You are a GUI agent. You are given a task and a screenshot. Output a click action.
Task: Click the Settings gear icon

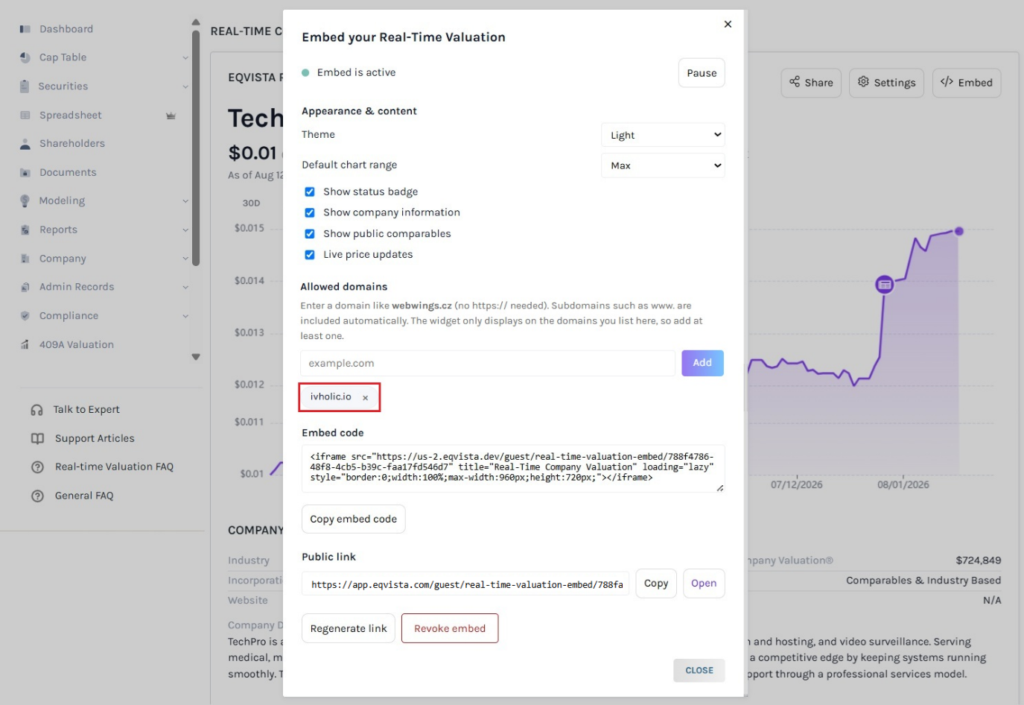tap(863, 82)
